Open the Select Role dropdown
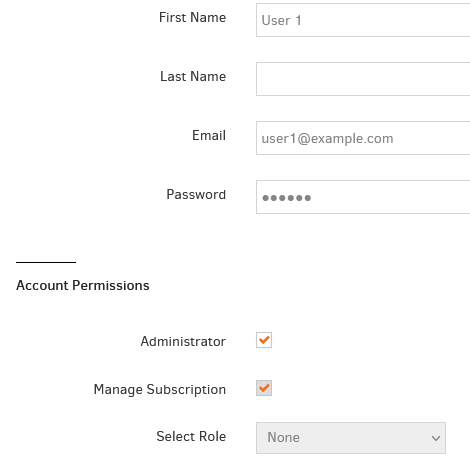470x473 pixels. [x=351, y=438]
